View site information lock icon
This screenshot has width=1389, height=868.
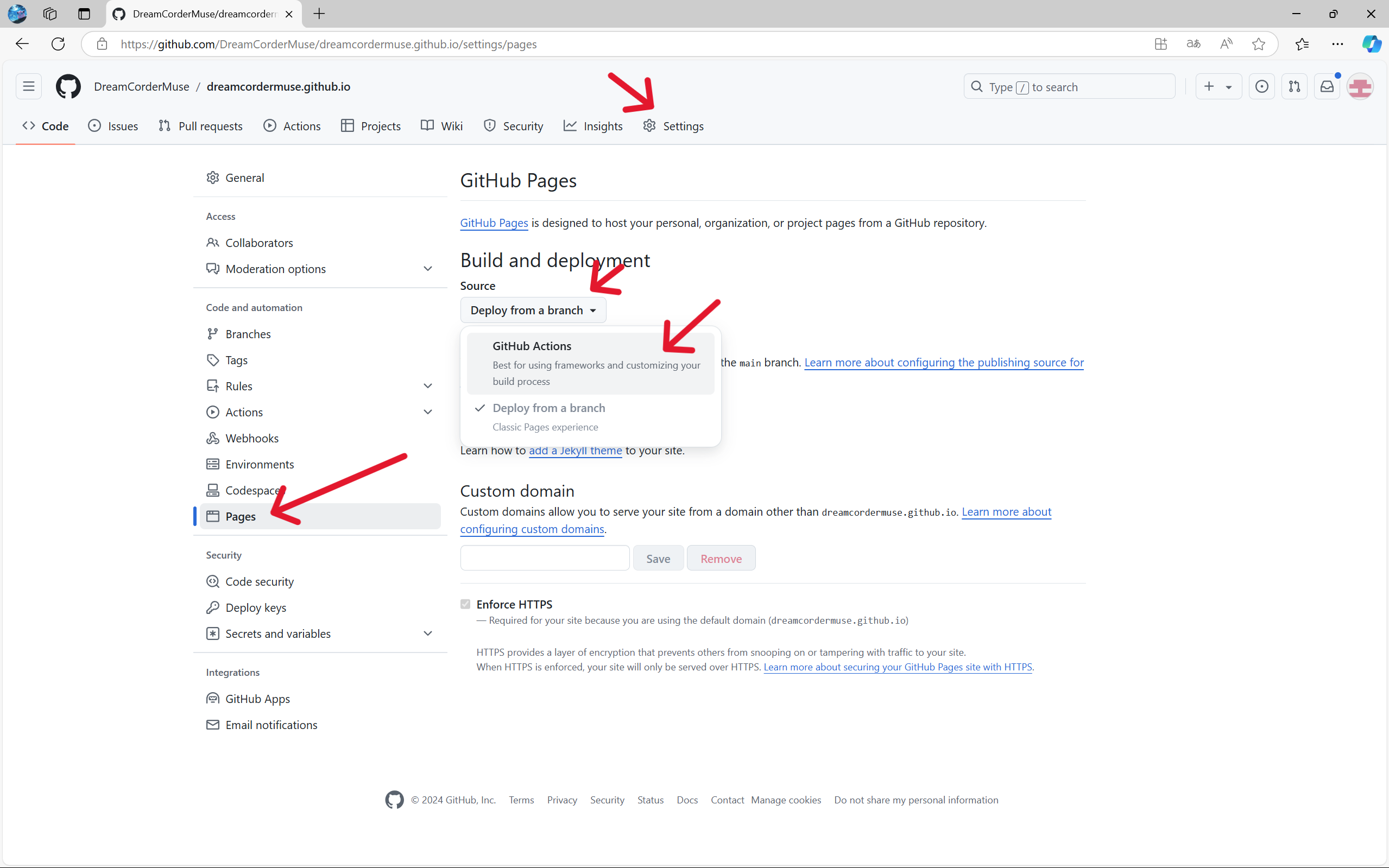tap(102, 44)
